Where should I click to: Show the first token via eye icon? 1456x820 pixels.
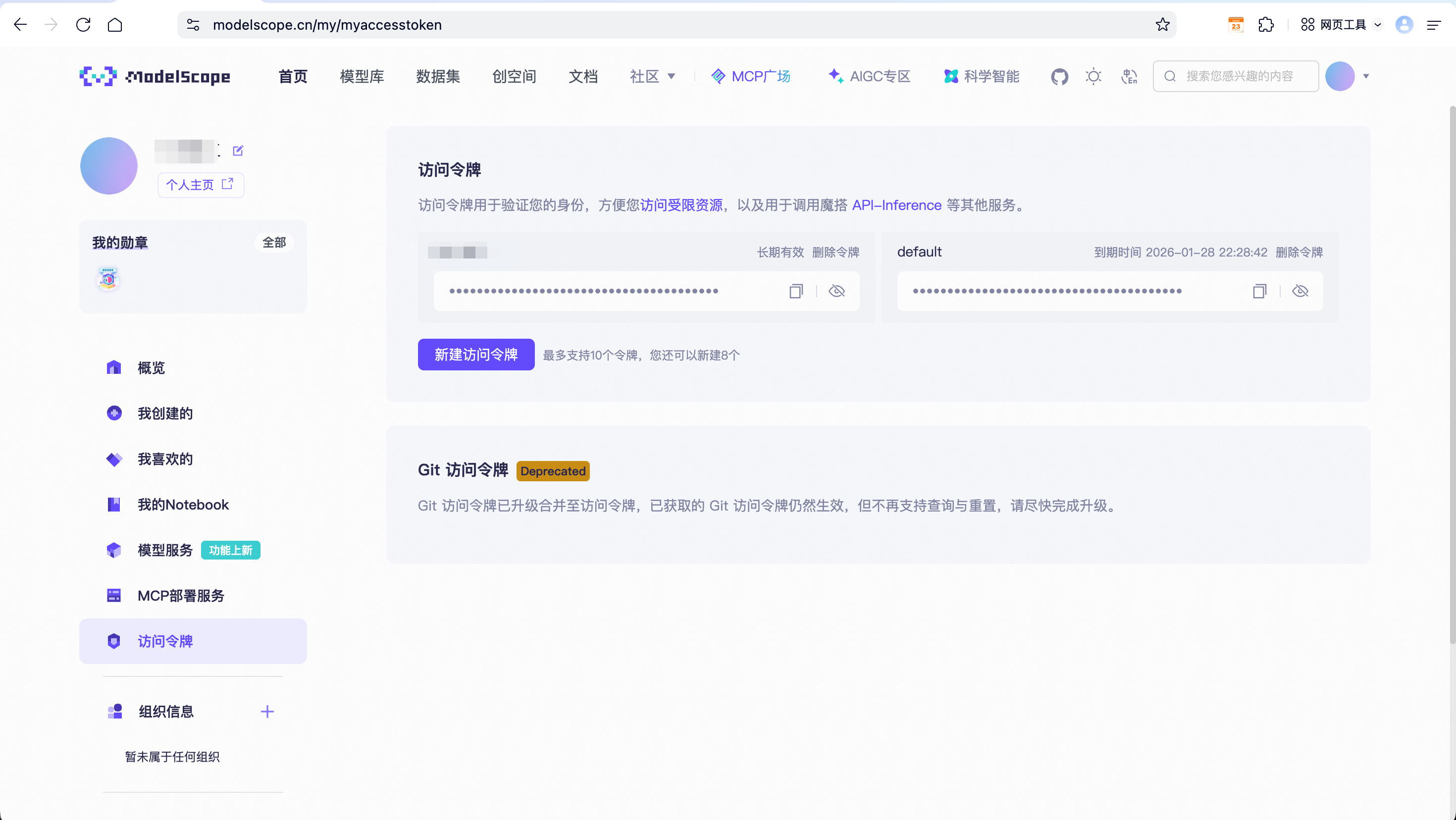point(836,291)
